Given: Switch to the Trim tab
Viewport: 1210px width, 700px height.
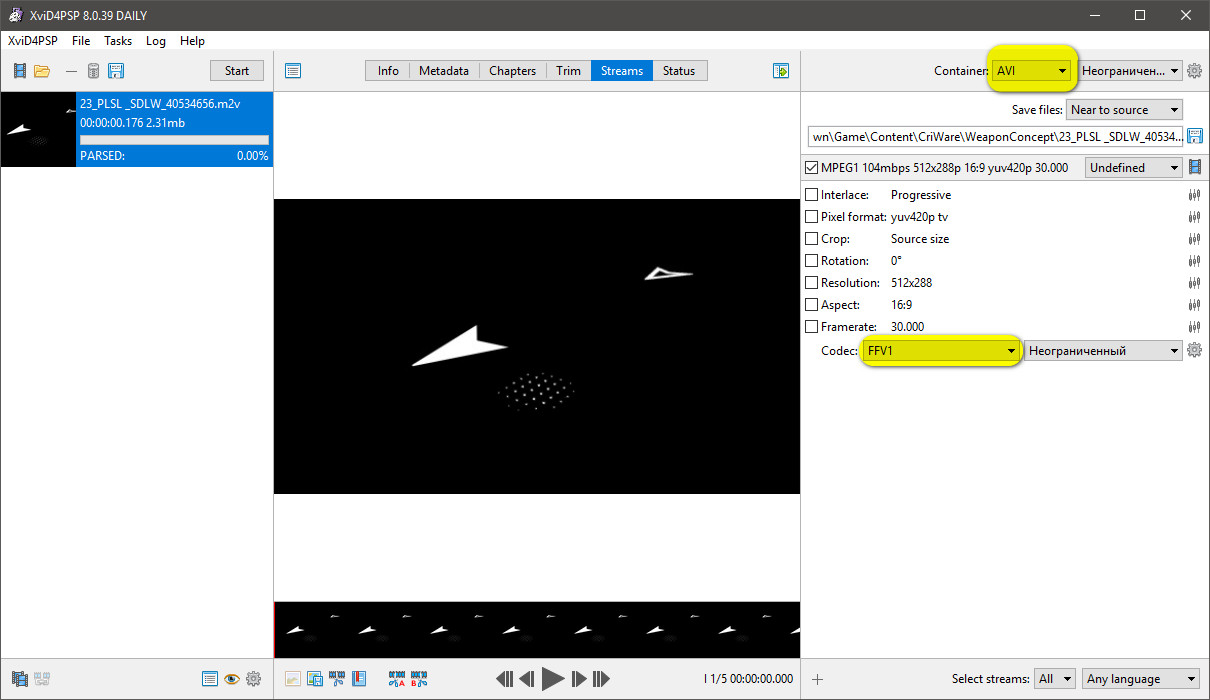Looking at the screenshot, I should pos(568,71).
